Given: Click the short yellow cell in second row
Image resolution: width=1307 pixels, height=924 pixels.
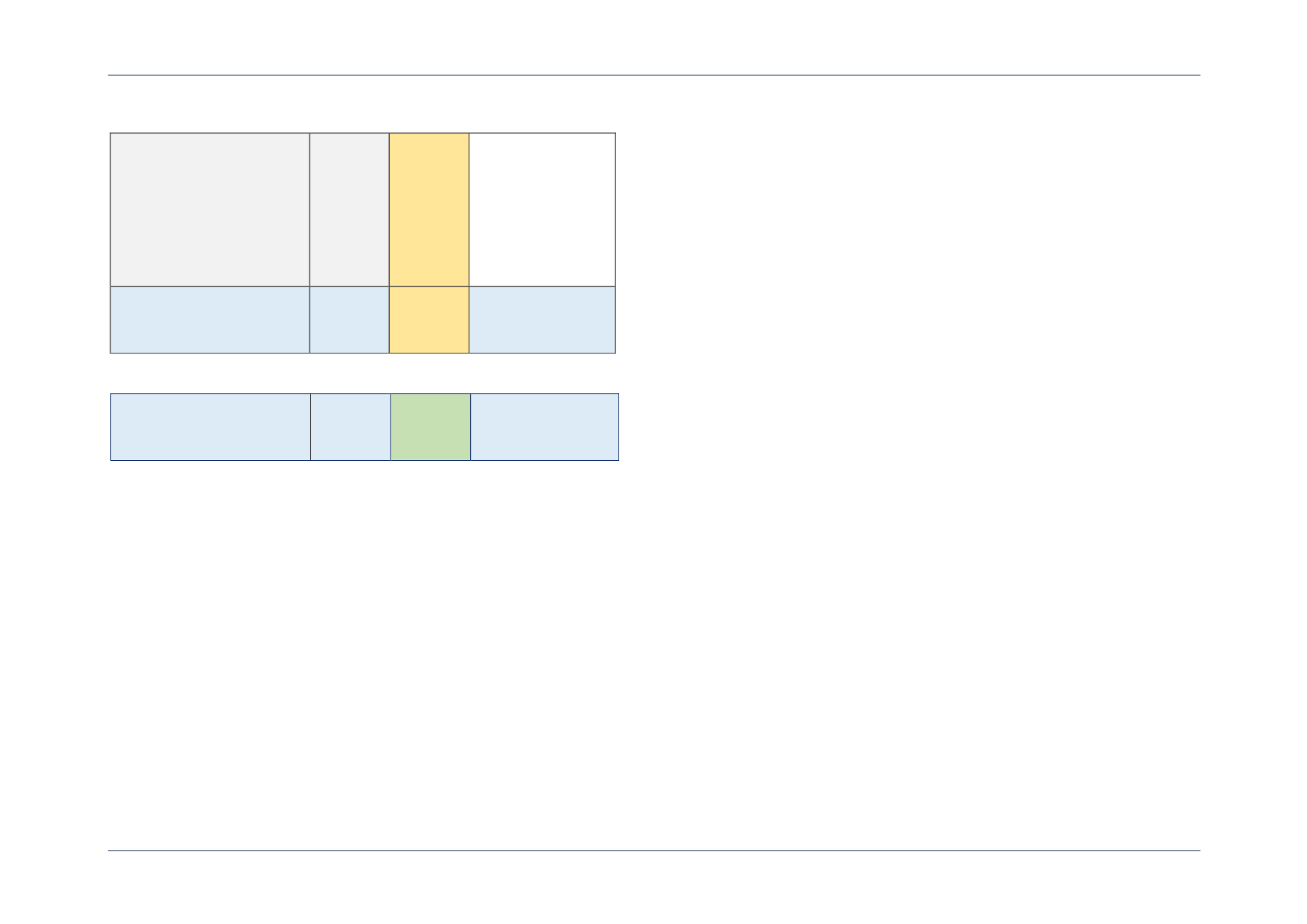Looking at the screenshot, I should [429, 320].
